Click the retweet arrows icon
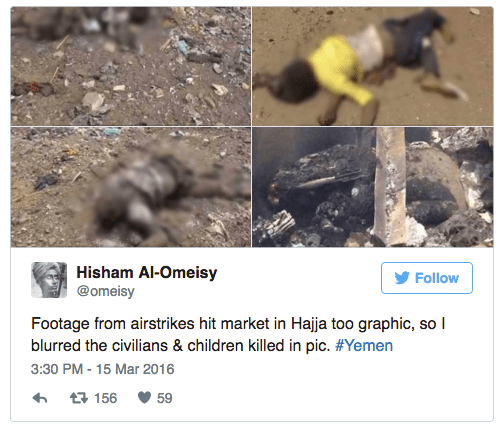The image size is (501, 428). point(79,398)
